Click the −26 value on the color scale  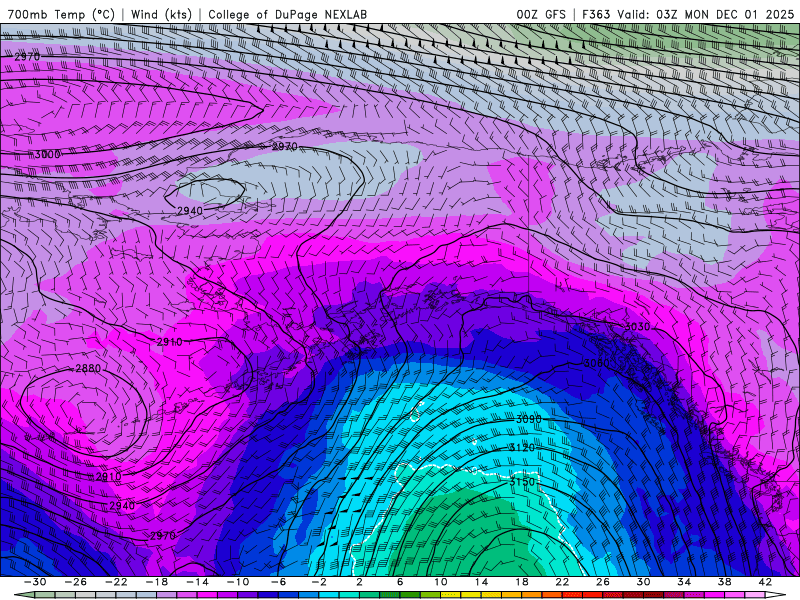click(x=76, y=582)
